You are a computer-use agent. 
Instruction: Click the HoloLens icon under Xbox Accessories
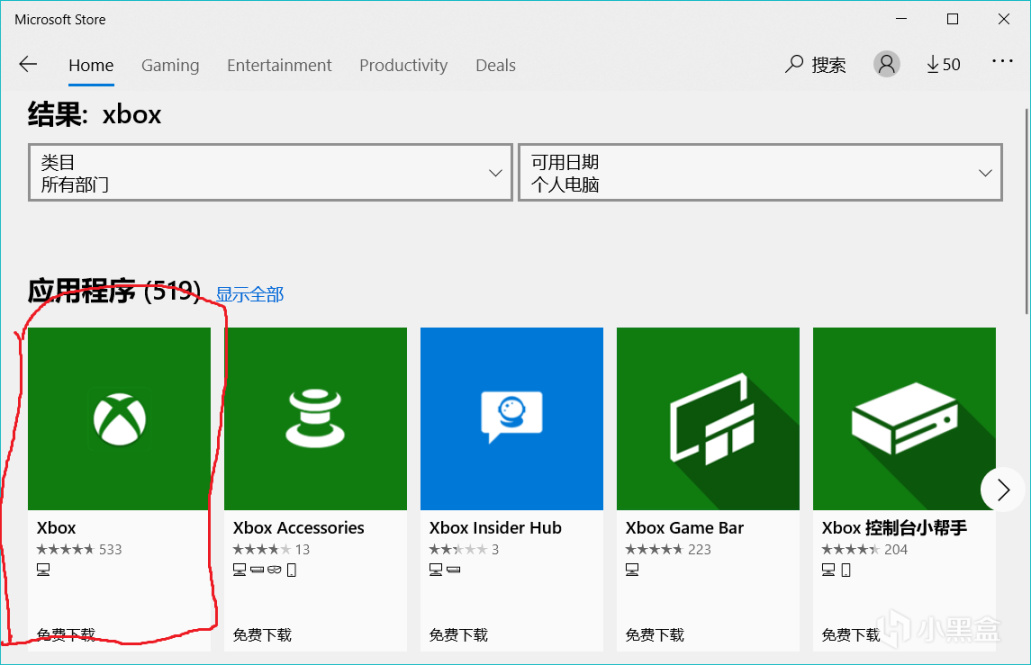(274, 570)
